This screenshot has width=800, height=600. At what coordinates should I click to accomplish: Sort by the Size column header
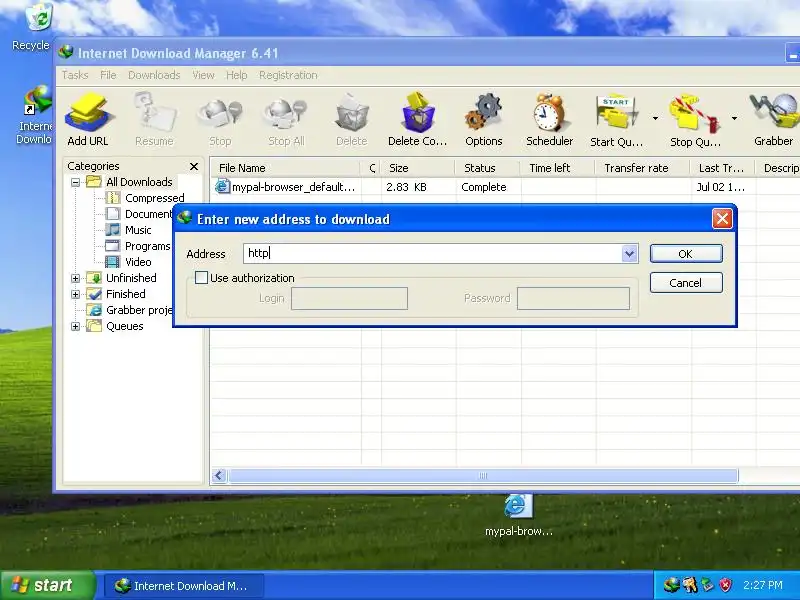(417, 168)
